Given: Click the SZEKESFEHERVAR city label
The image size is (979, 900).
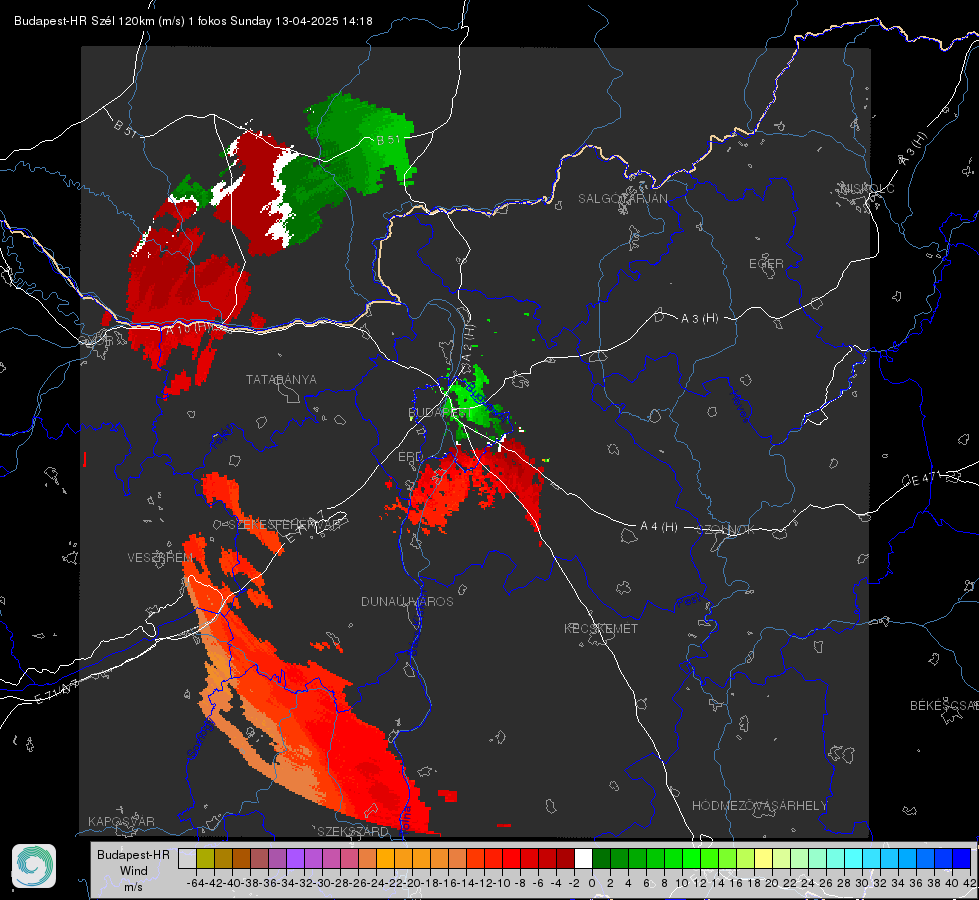Looking at the screenshot, I should (285, 525).
